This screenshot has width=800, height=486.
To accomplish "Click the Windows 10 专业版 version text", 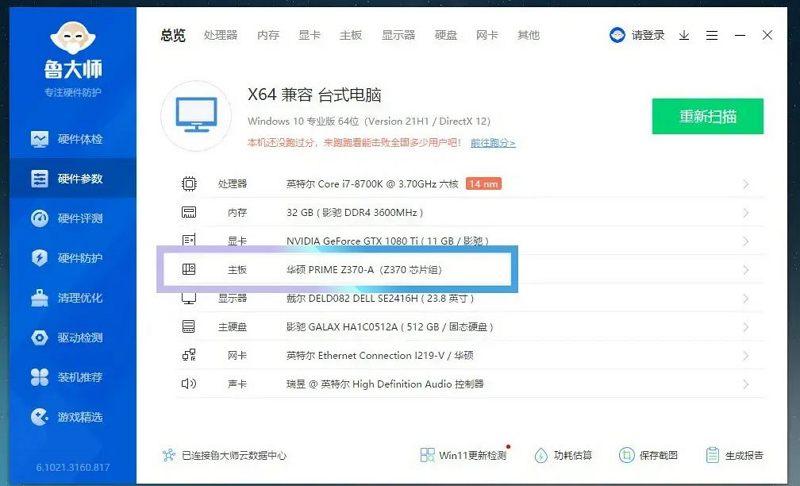I will click(369, 121).
